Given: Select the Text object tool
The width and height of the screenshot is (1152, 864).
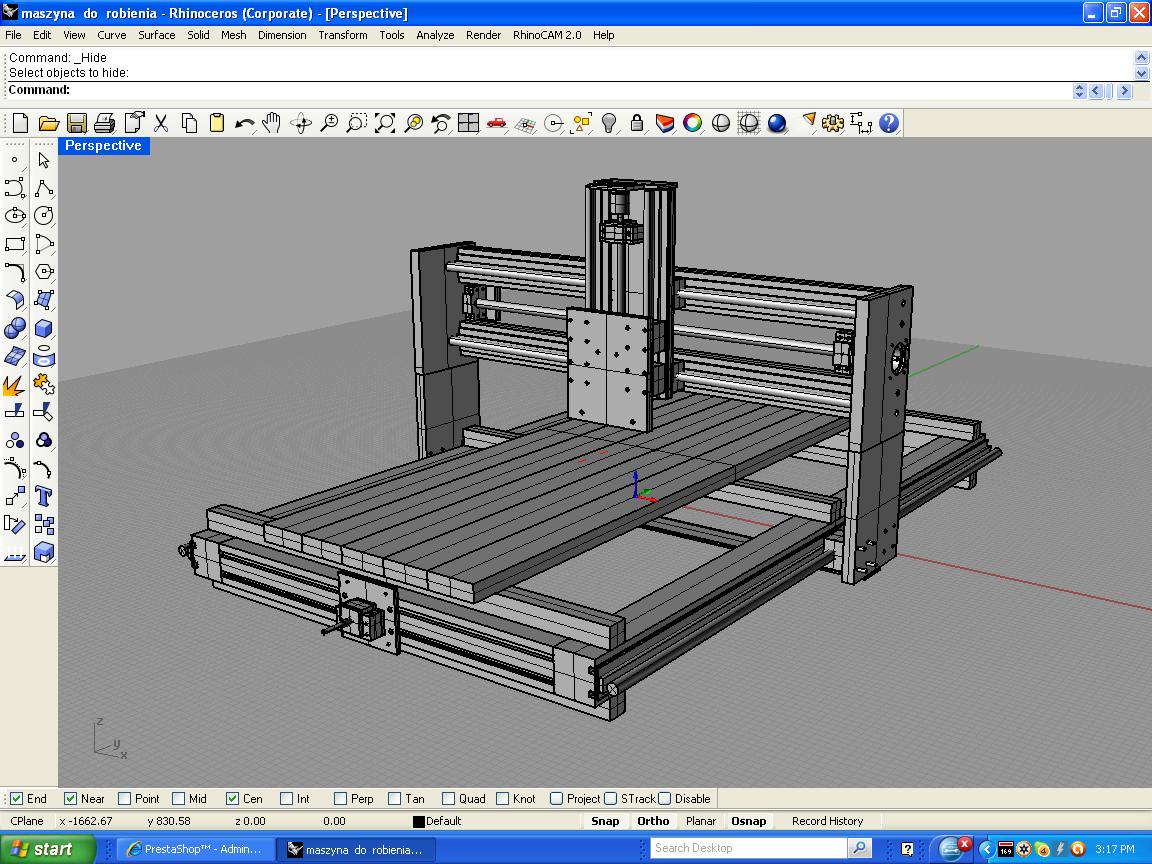Looking at the screenshot, I should (43, 497).
